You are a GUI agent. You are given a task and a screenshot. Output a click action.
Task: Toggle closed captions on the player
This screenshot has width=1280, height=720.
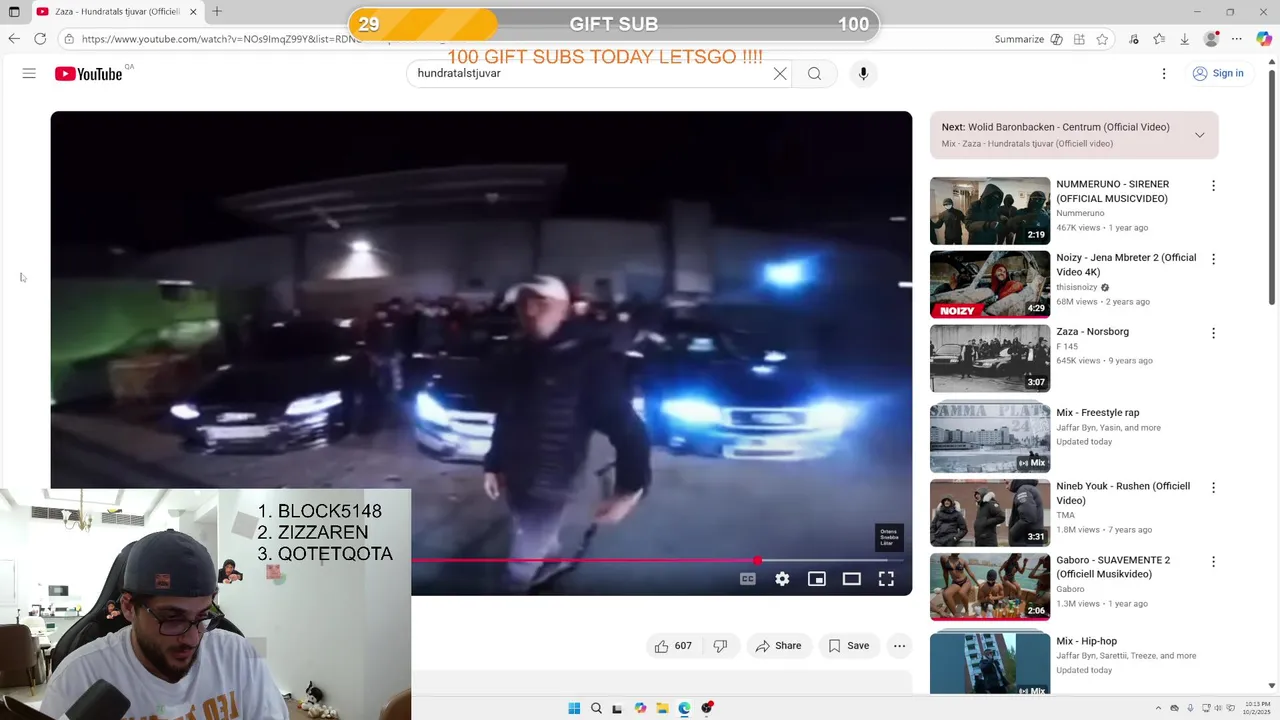(747, 579)
